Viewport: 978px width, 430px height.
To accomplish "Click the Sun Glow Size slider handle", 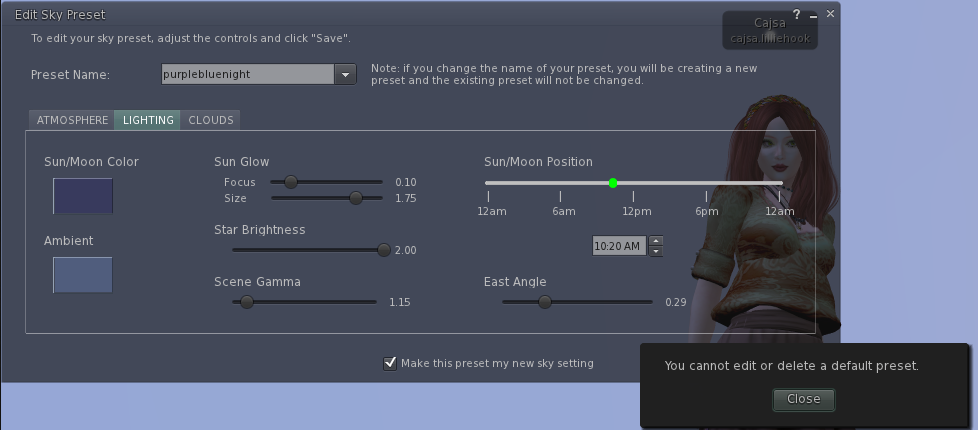I will 355,198.
